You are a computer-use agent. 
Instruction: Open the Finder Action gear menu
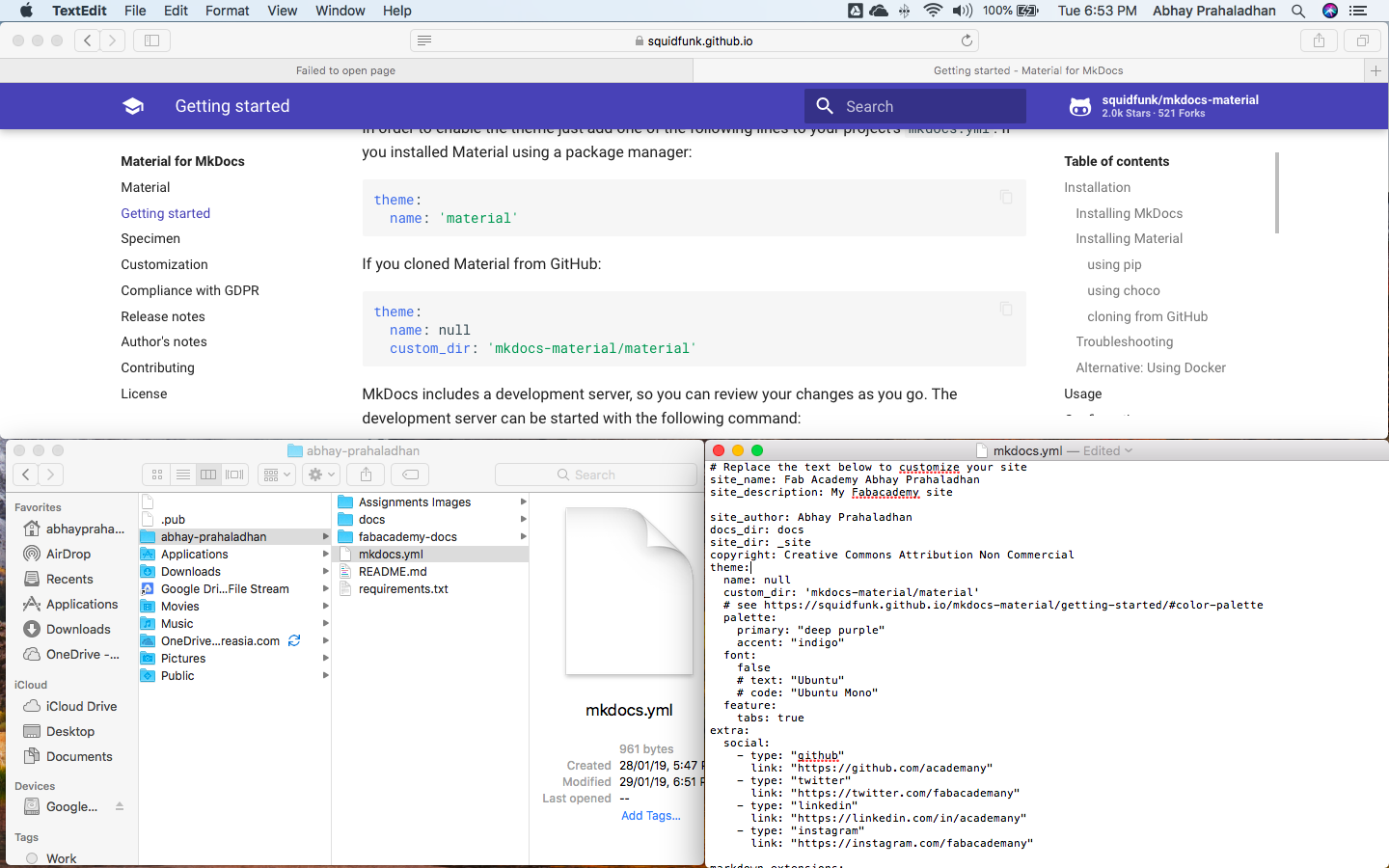coord(320,475)
